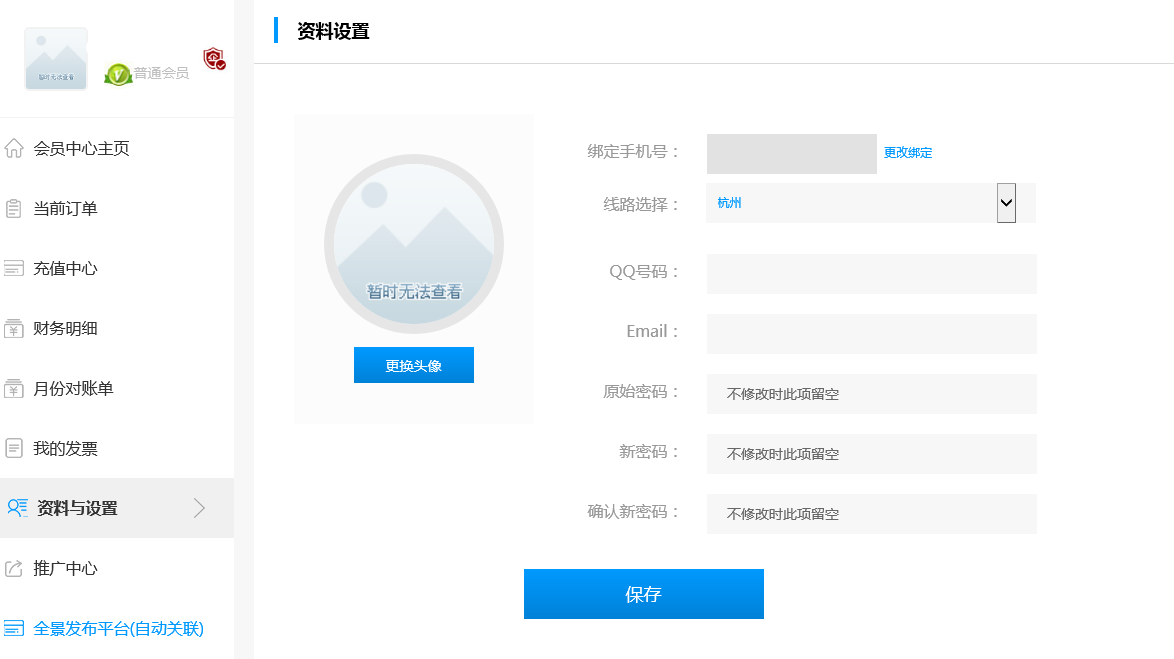
Task: Click the yen icon beside 月份对账单
Action: (14, 389)
